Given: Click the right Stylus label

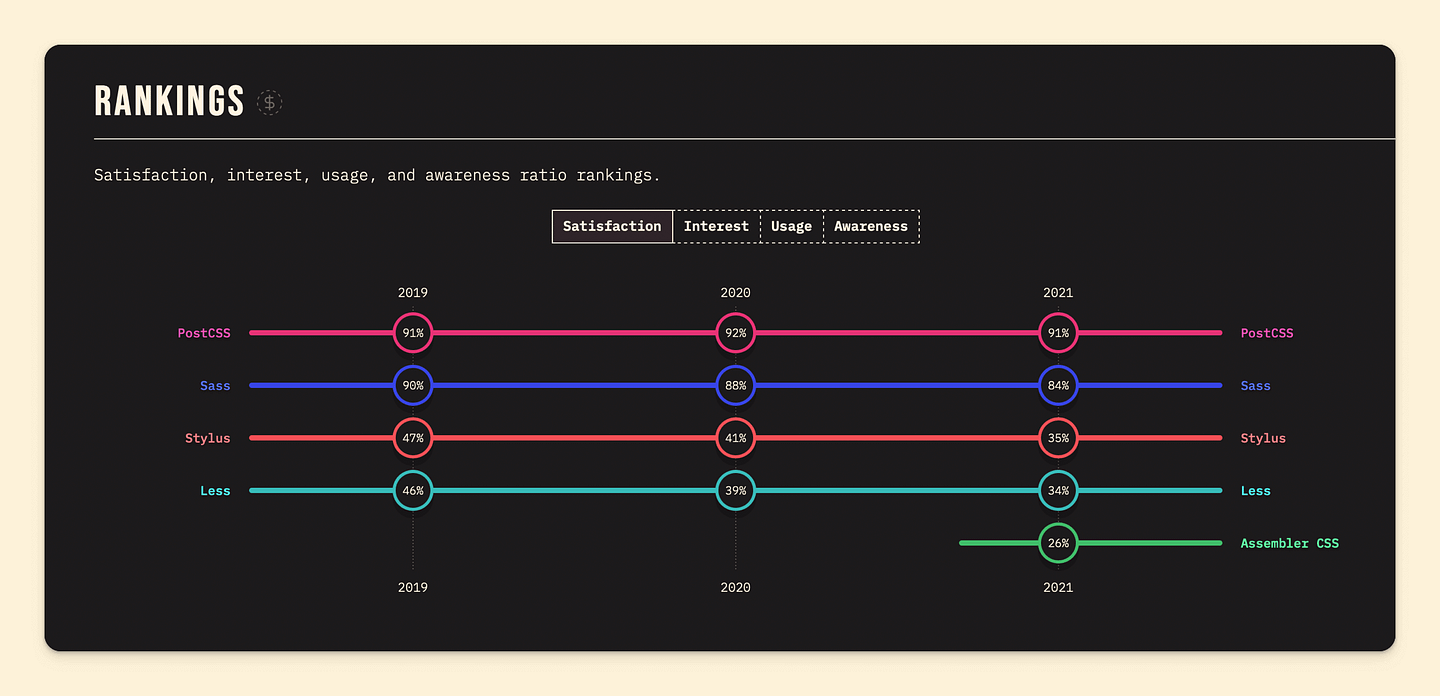Looking at the screenshot, I should [x=1263, y=438].
